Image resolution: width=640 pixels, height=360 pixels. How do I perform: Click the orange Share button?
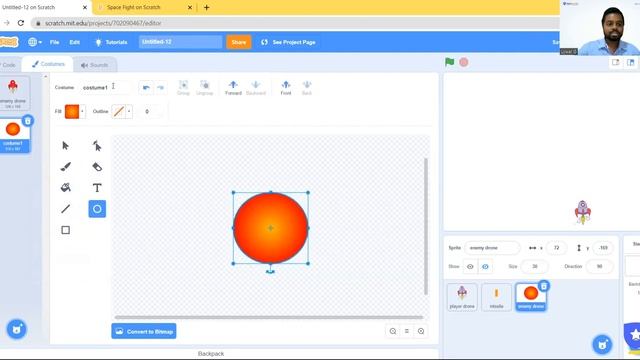[x=239, y=42]
